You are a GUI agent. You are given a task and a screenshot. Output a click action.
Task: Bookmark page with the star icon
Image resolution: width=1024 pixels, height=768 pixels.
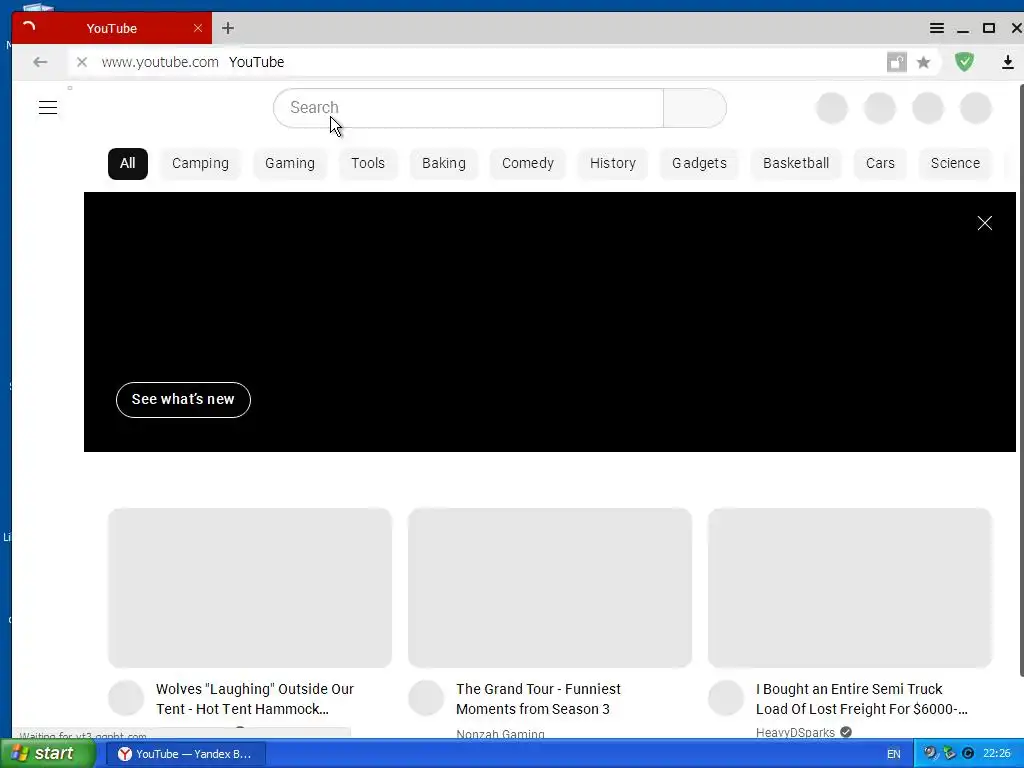pyautogui.click(x=923, y=62)
